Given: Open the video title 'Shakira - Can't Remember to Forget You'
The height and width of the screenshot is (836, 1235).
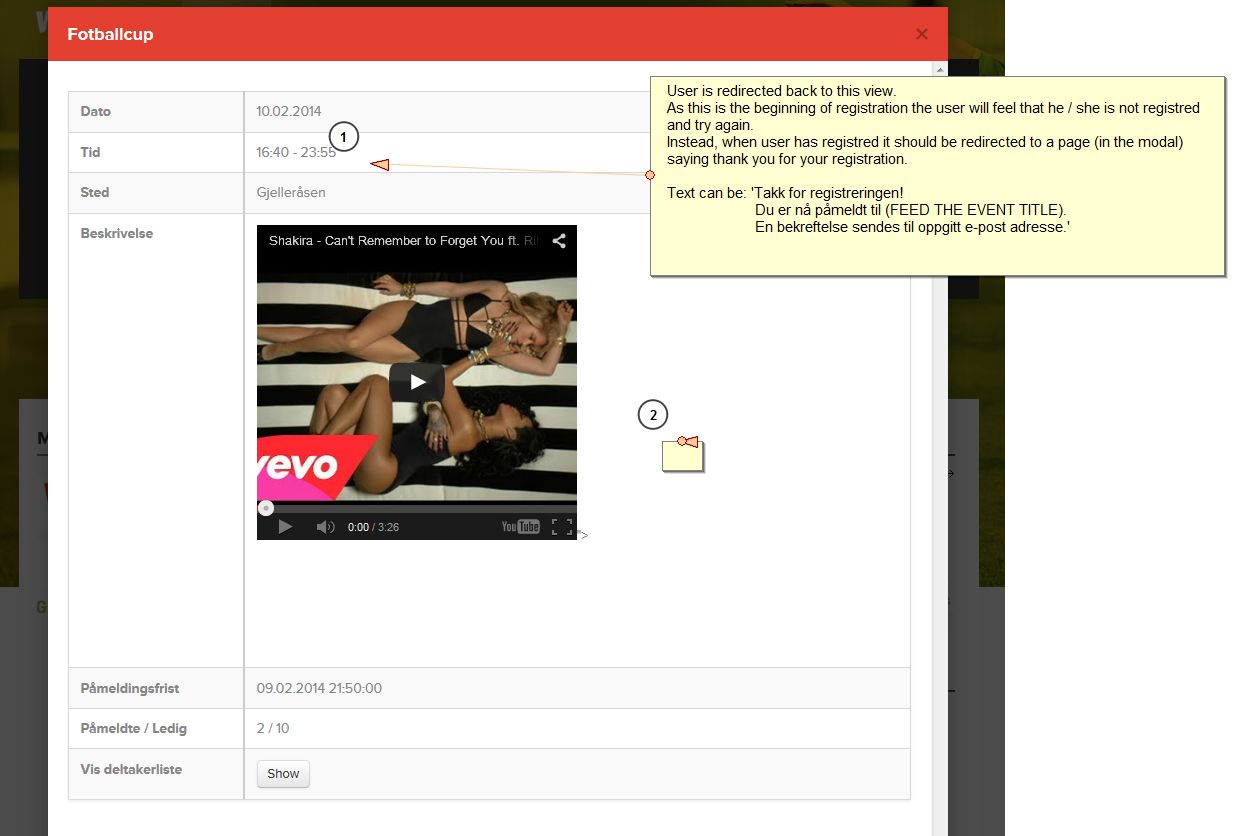Looking at the screenshot, I should (x=404, y=241).
